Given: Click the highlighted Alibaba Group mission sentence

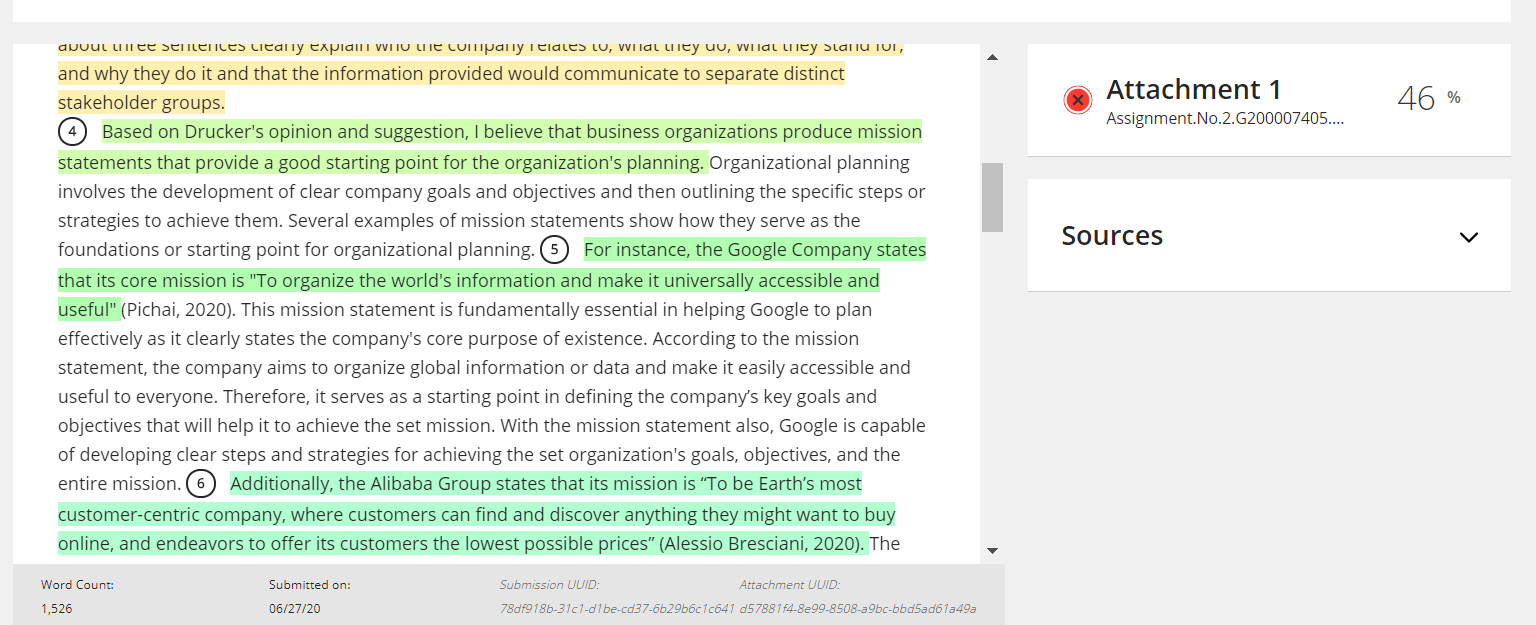Looking at the screenshot, I should coord(476,514).
